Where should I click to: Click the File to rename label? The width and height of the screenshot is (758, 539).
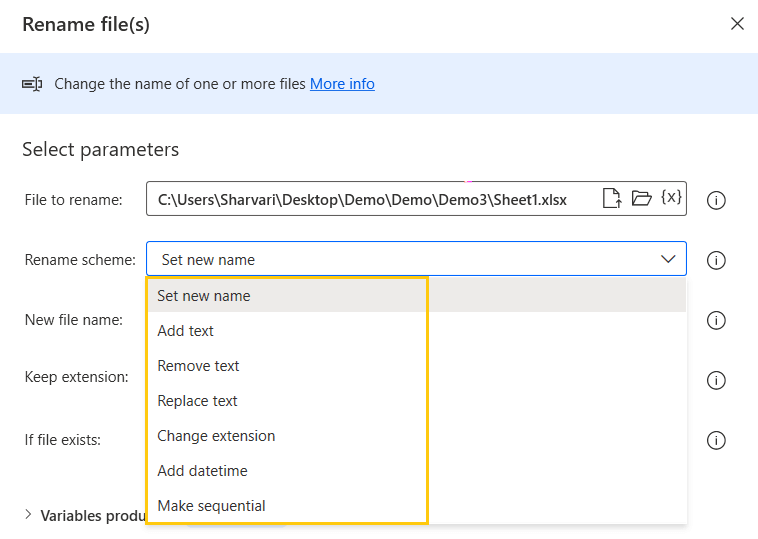tap(73, 200)
